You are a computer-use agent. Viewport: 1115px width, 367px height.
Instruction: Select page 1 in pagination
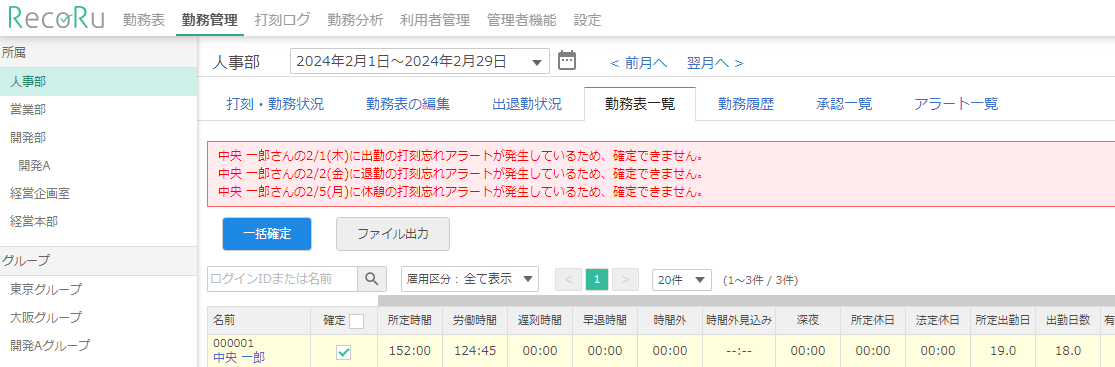click(x=597, y=280)
